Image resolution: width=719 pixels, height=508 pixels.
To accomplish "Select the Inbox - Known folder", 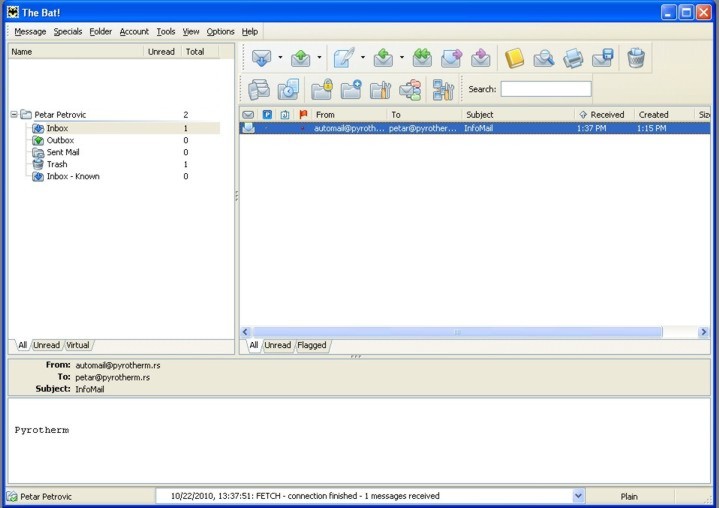I will [x=73, y=176].
